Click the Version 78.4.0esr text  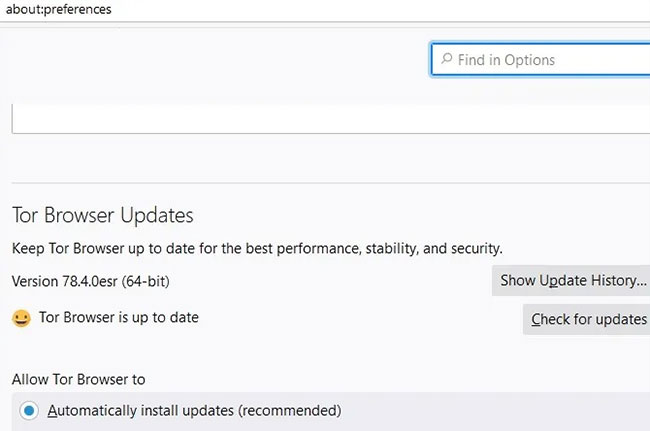[64, 281]
